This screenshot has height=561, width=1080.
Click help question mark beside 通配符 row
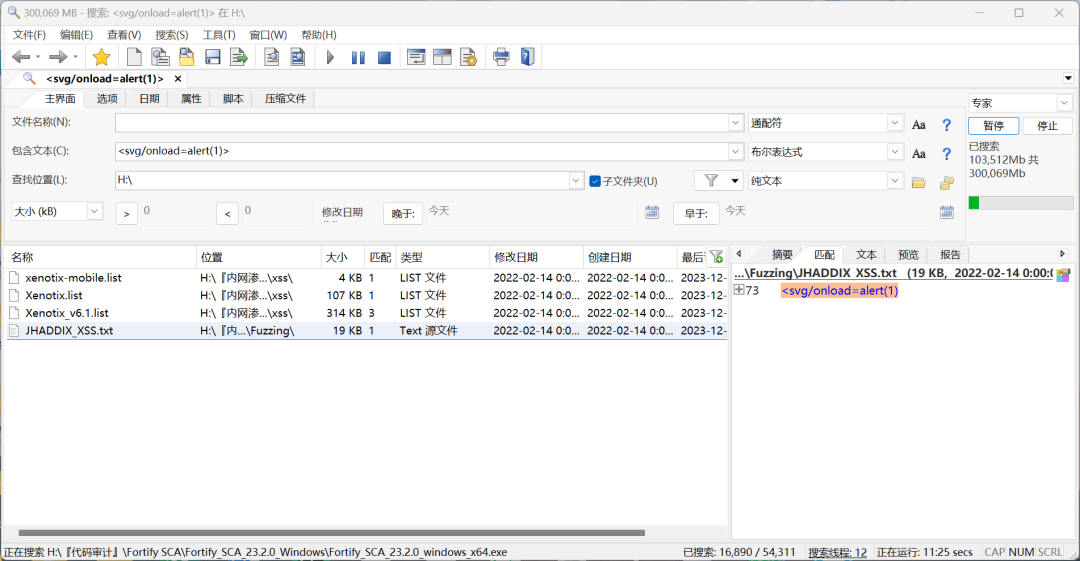click(946, 125)
